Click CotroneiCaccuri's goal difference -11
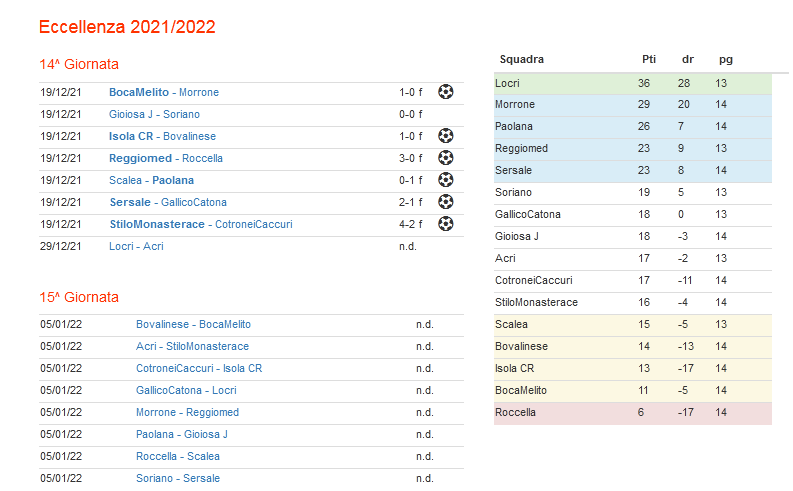Image resolution: width=793 pixels, height=491 pixels. coord(685,281)
